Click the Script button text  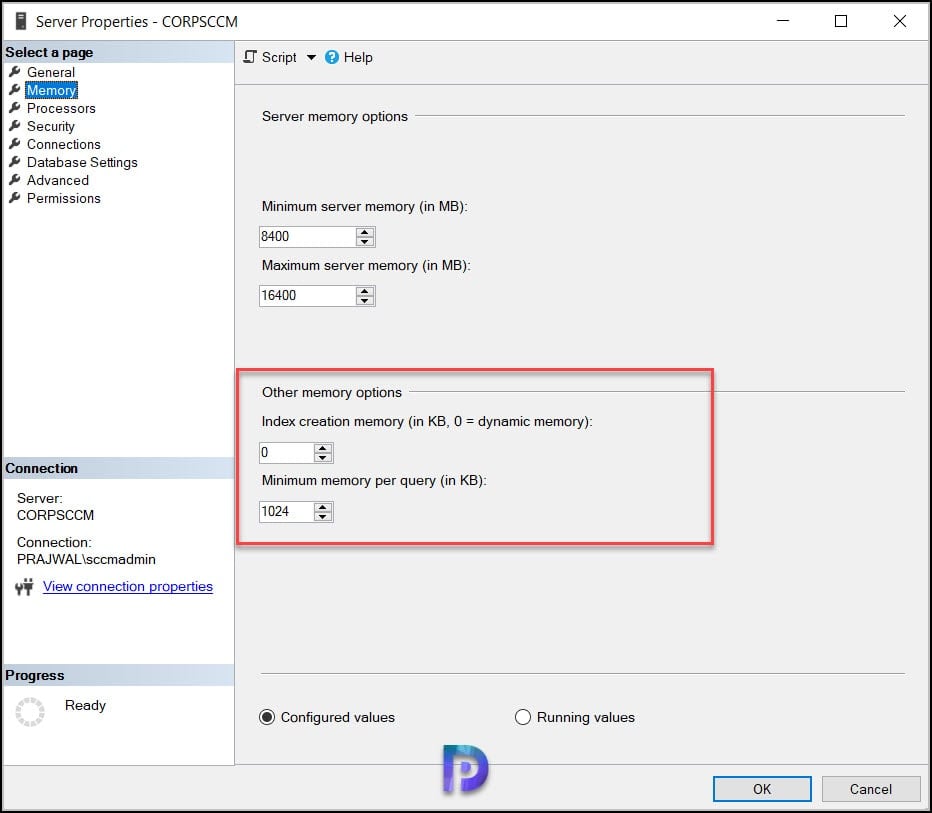click(279, 58)
